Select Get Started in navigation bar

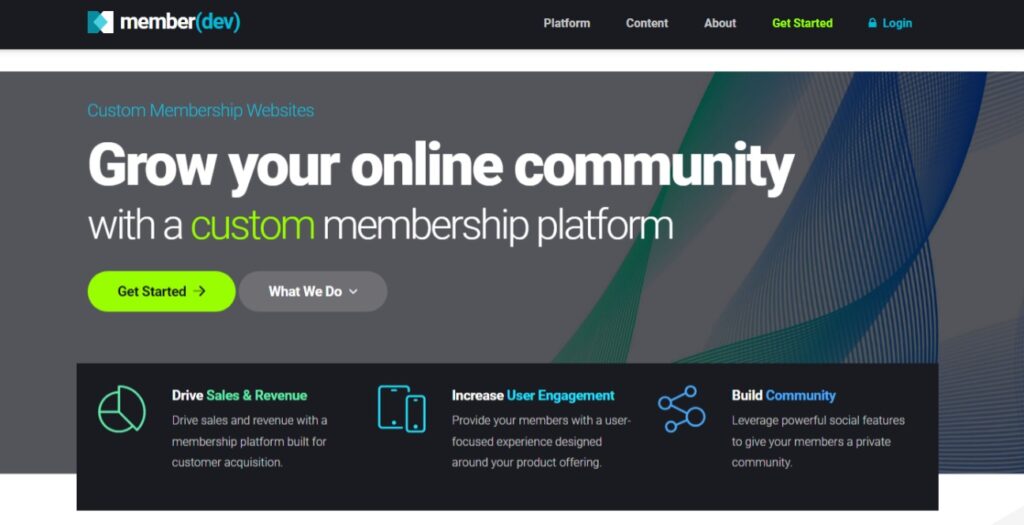(802, 23)
